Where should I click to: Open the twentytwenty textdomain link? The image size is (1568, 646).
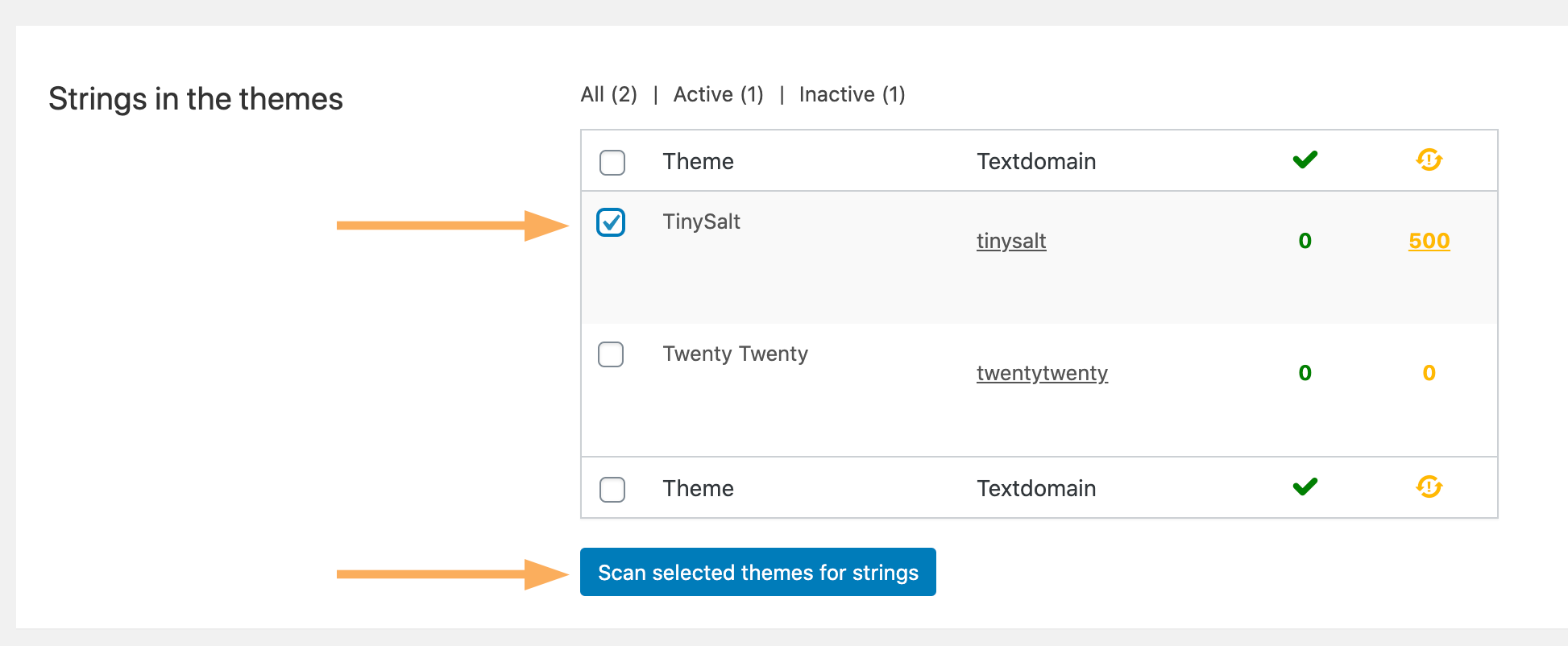pyautogui.click(x=1041, y=373)
